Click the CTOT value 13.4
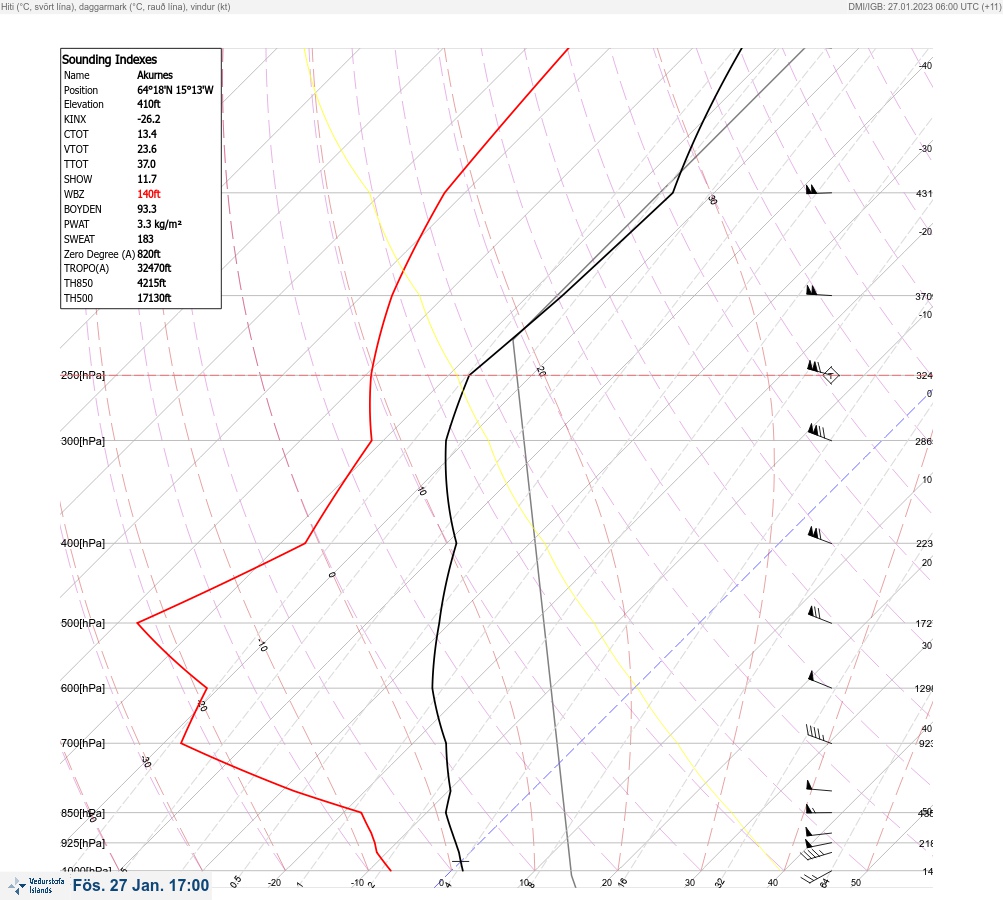 click(146, 134)
